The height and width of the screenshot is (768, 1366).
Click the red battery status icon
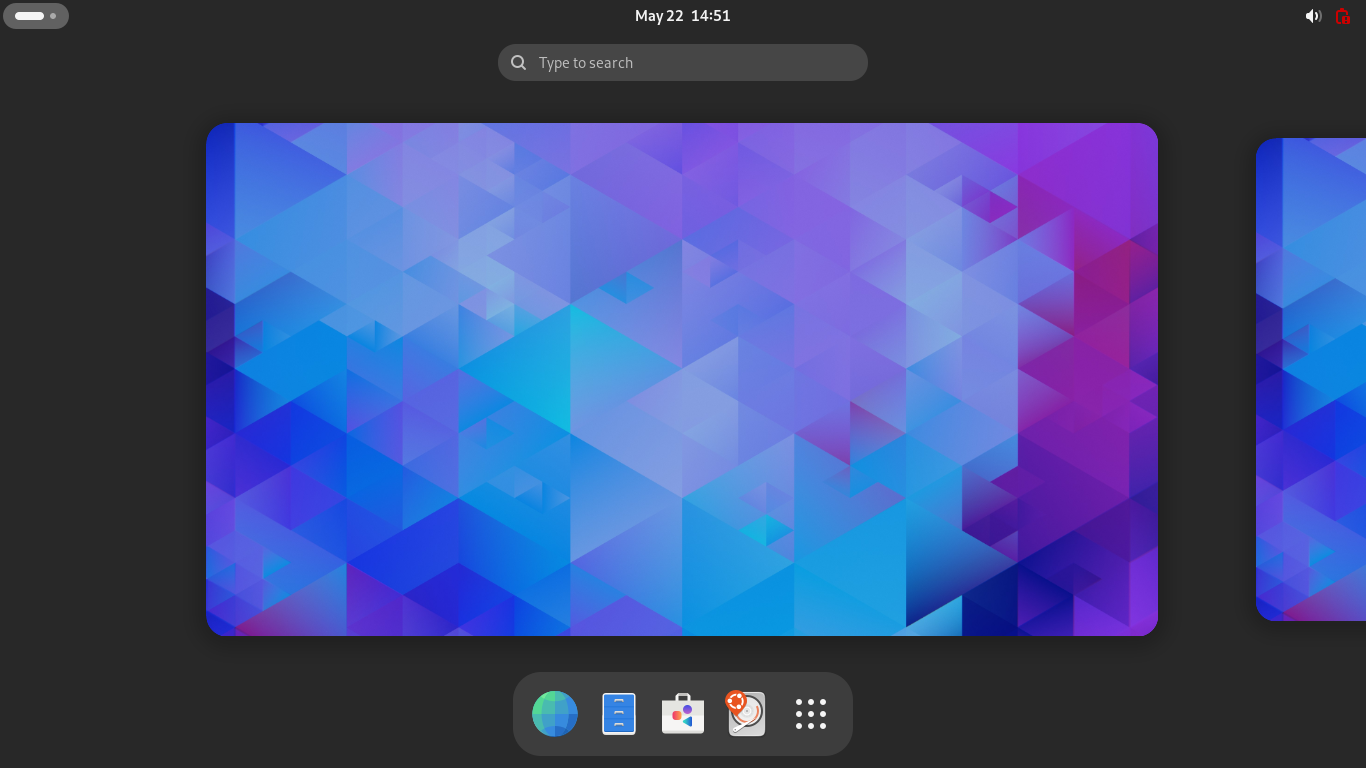tap(1343, 16)
